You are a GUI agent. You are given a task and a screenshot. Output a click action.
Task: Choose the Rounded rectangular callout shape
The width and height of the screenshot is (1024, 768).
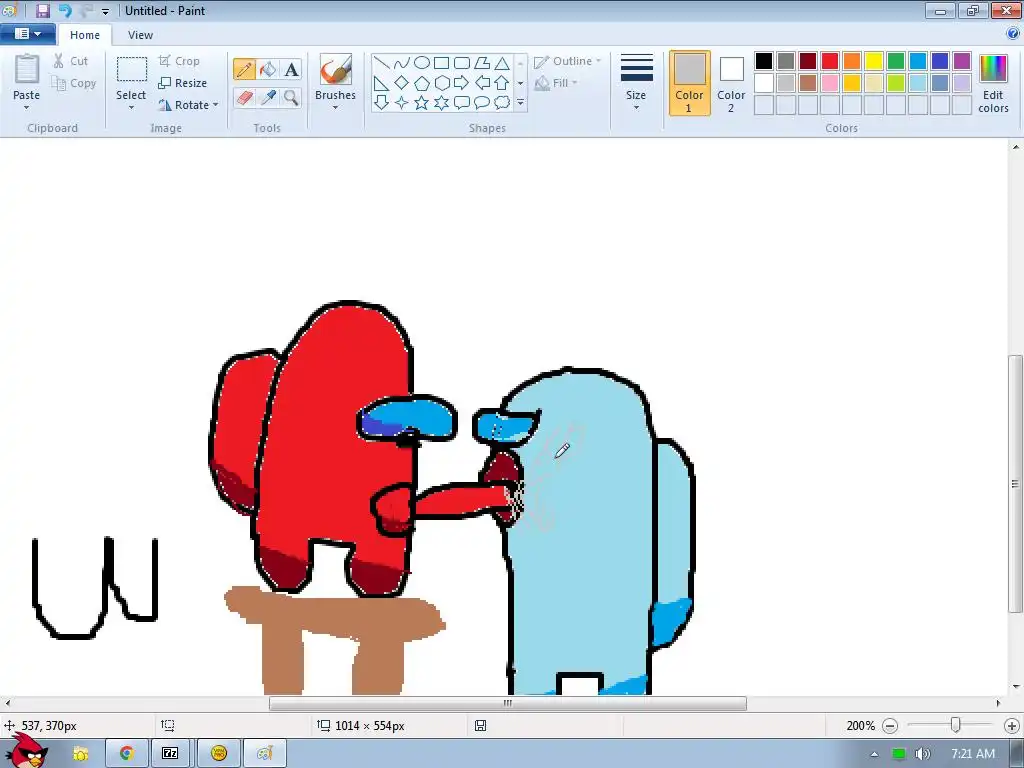coord(462,103)
